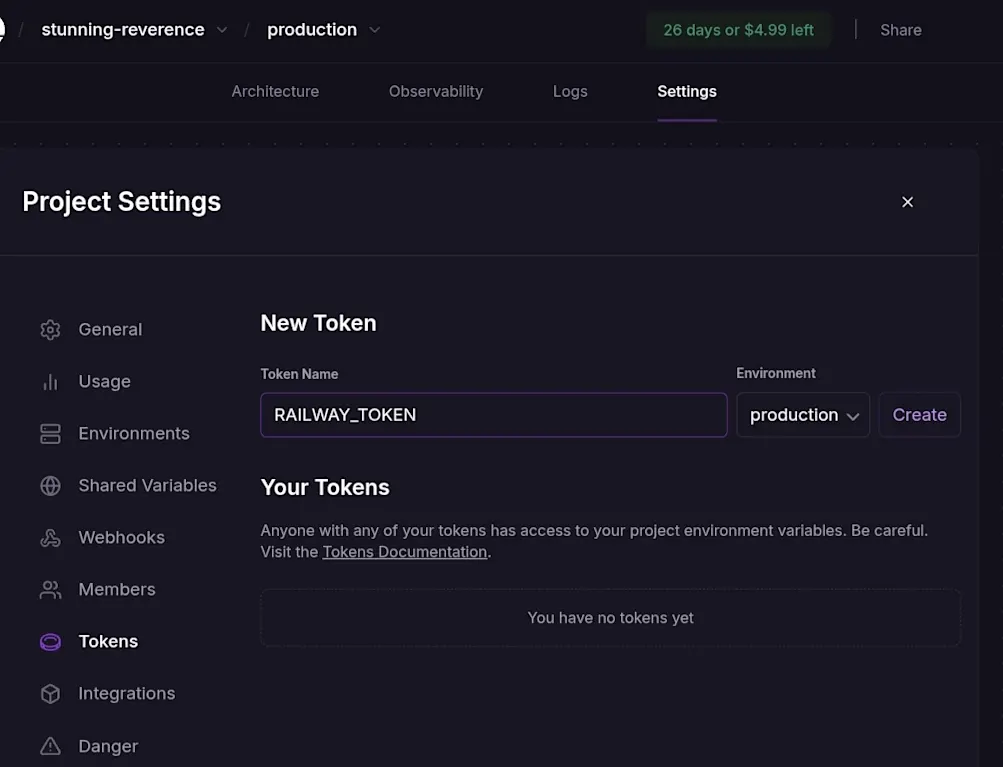Click the Integrations cube icon
This screenshot has width=1003, height=767.
pos(50,694)
